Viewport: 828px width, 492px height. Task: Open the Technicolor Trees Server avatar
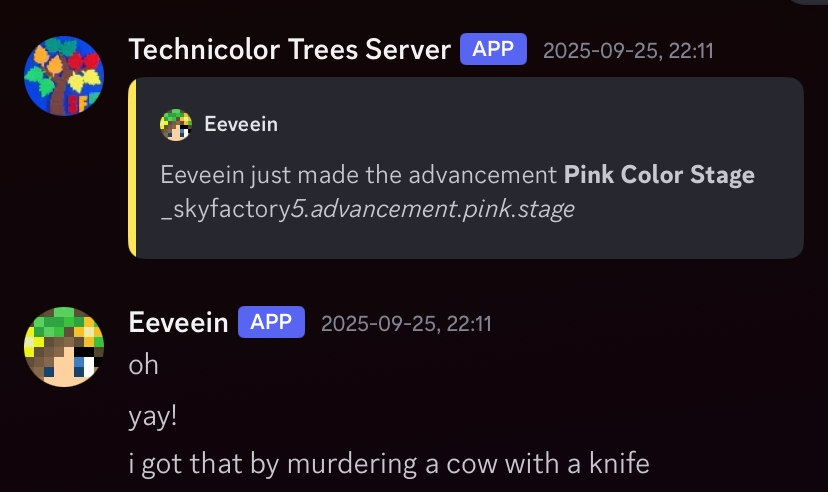pos(64,75)
